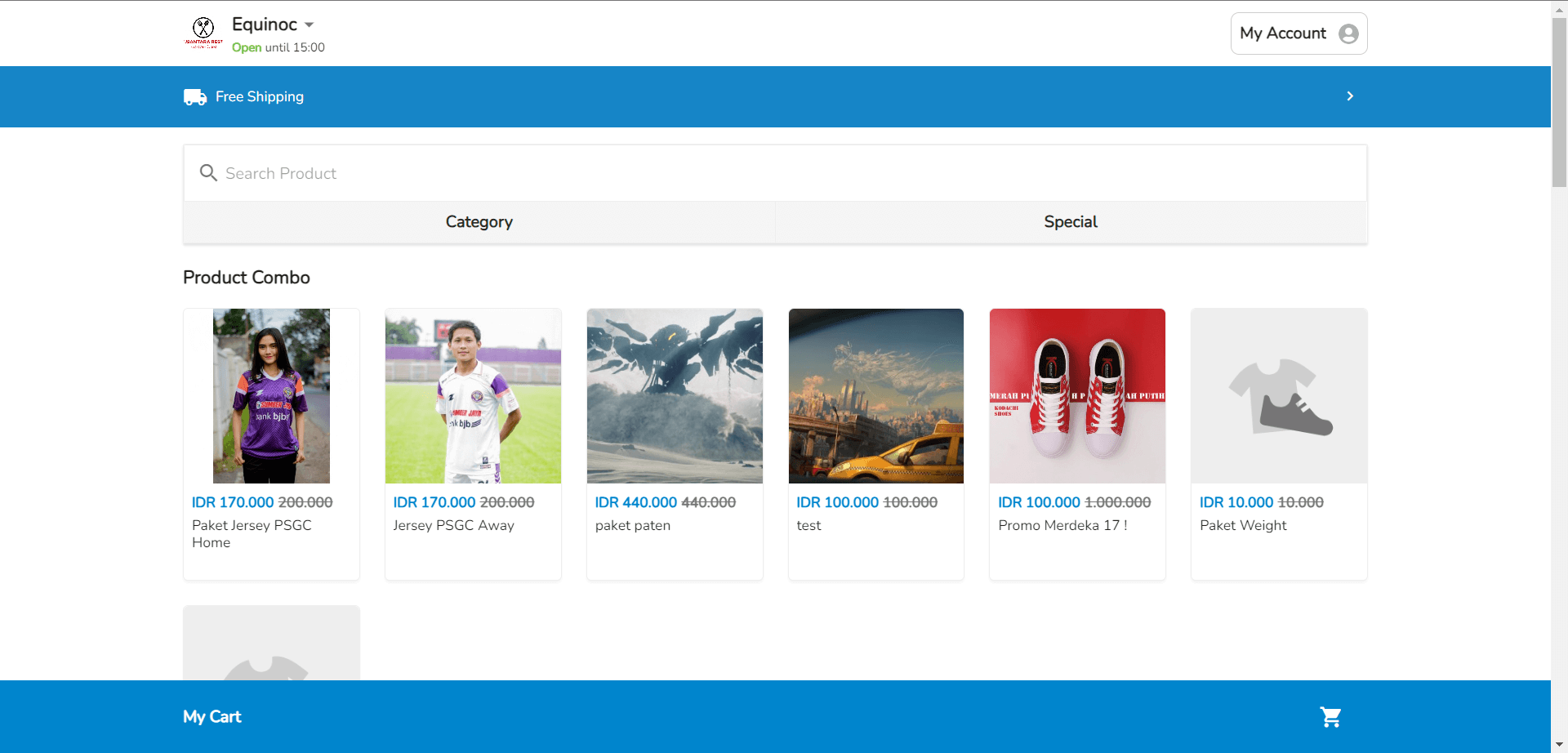The width and height of the screenshot is (1568, 753).
Task: Switch to the Category tab
Action: [479, 222]
